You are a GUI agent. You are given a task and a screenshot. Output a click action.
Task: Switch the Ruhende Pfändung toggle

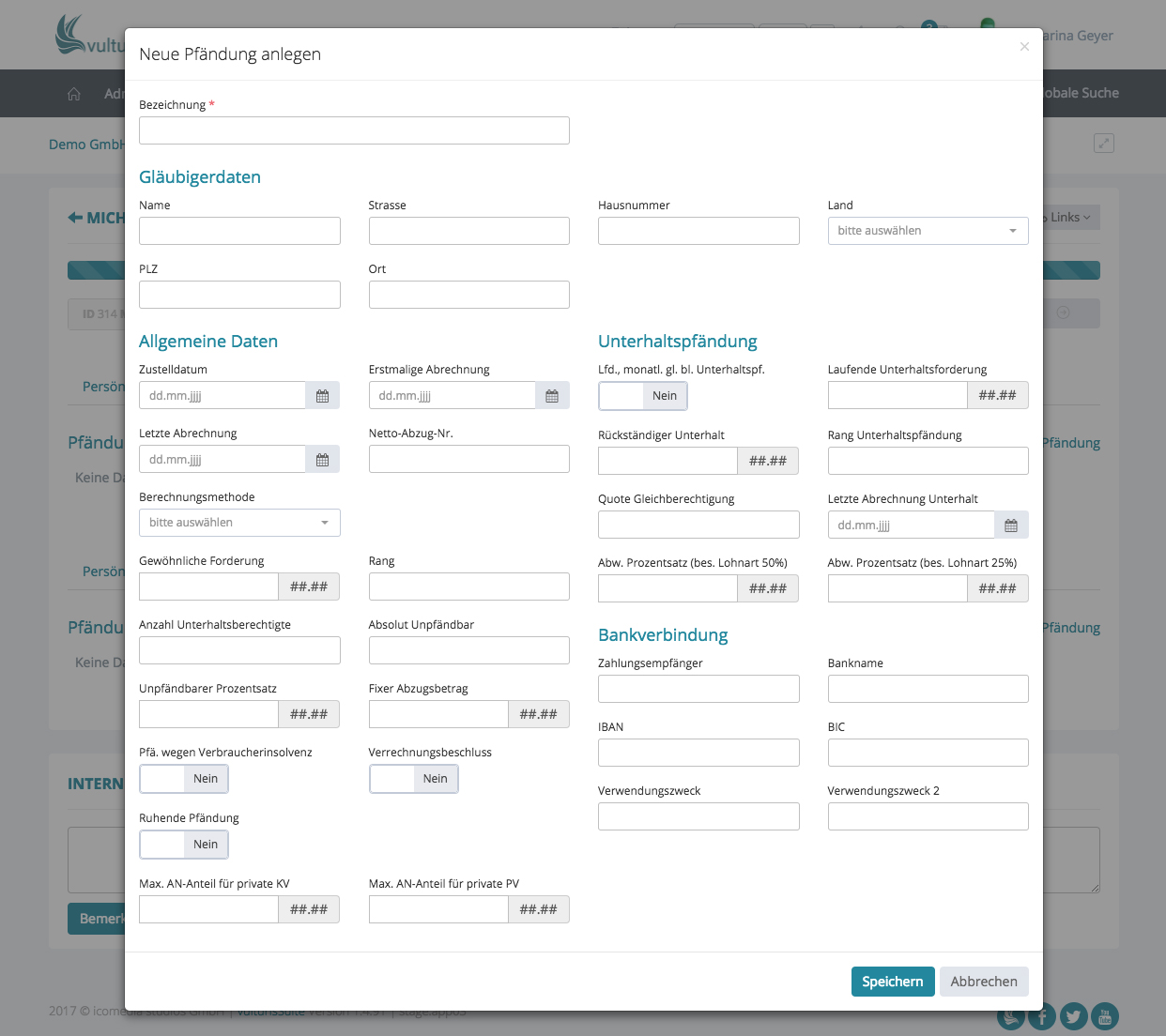pyautogui.click(x=184, y=845)
